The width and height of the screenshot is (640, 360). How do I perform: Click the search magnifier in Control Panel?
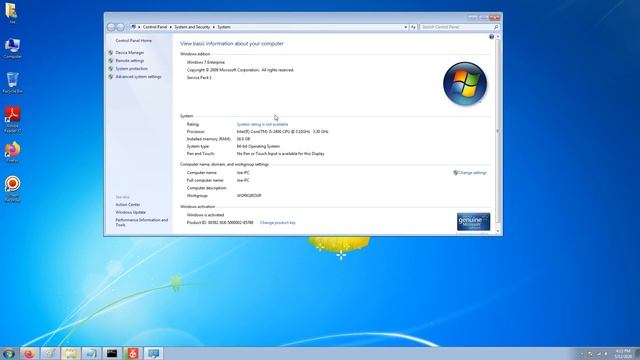coord(496,27)
